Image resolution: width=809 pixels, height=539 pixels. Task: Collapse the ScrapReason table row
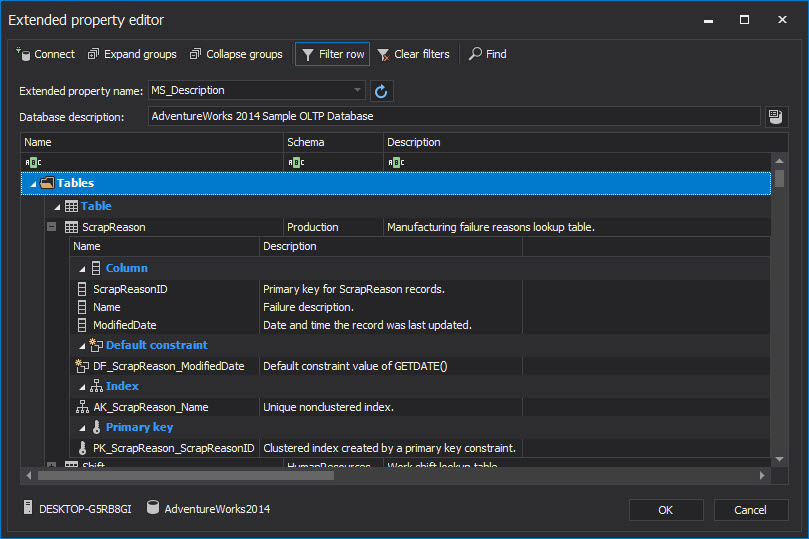51,227
